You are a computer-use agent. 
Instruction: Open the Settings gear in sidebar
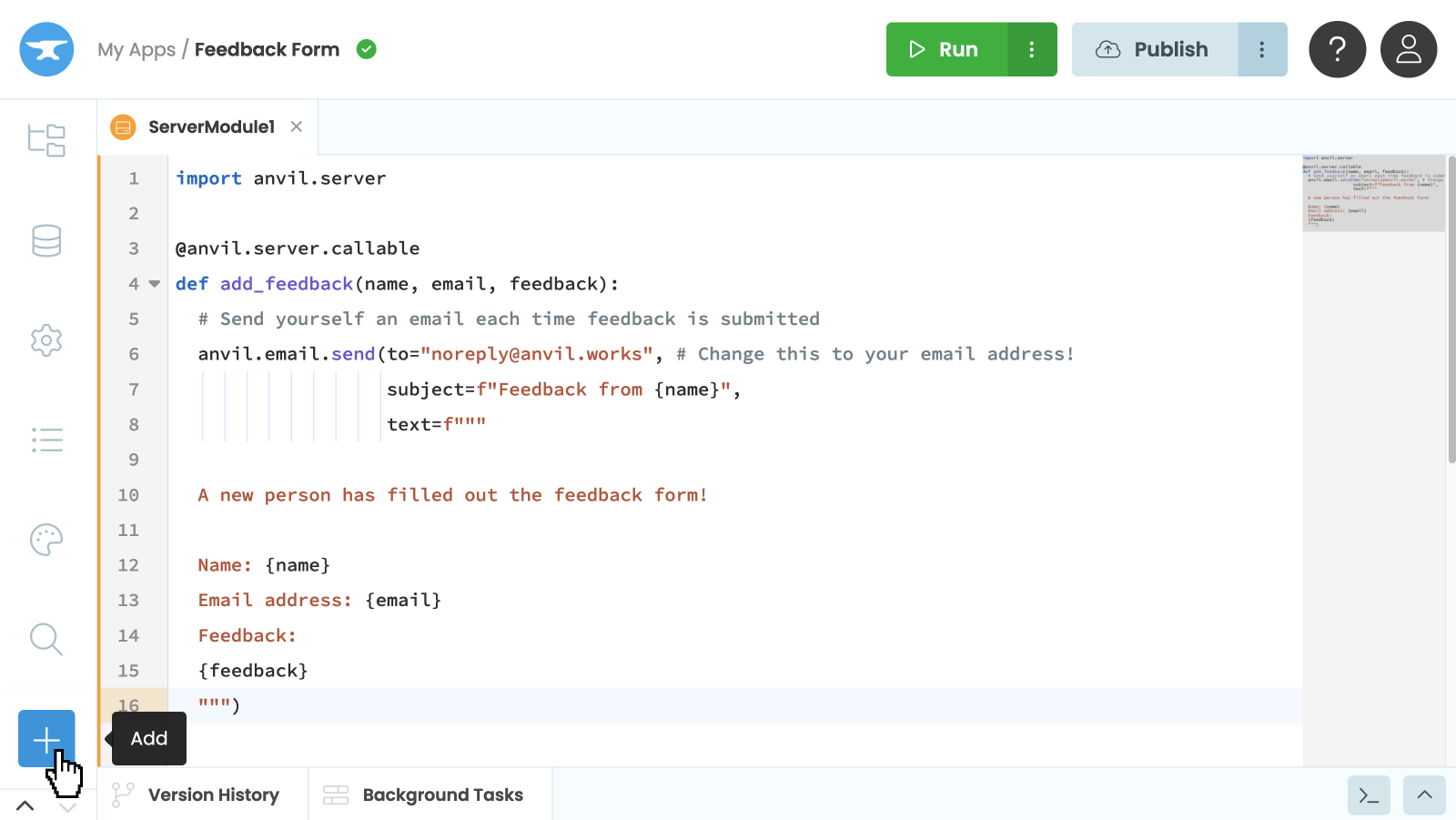pos(46,340)
